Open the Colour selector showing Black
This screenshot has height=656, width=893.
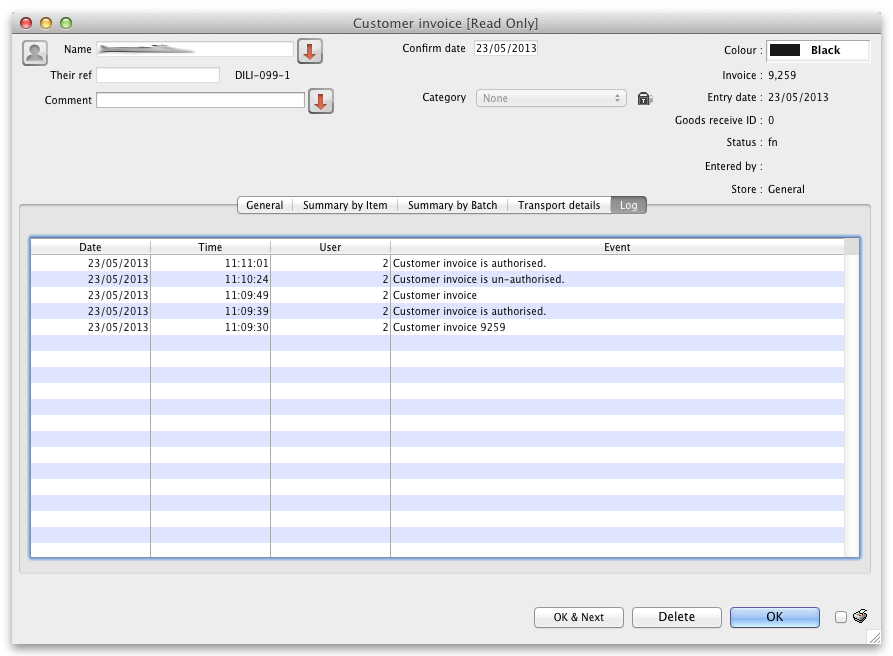tap(816, 50)
